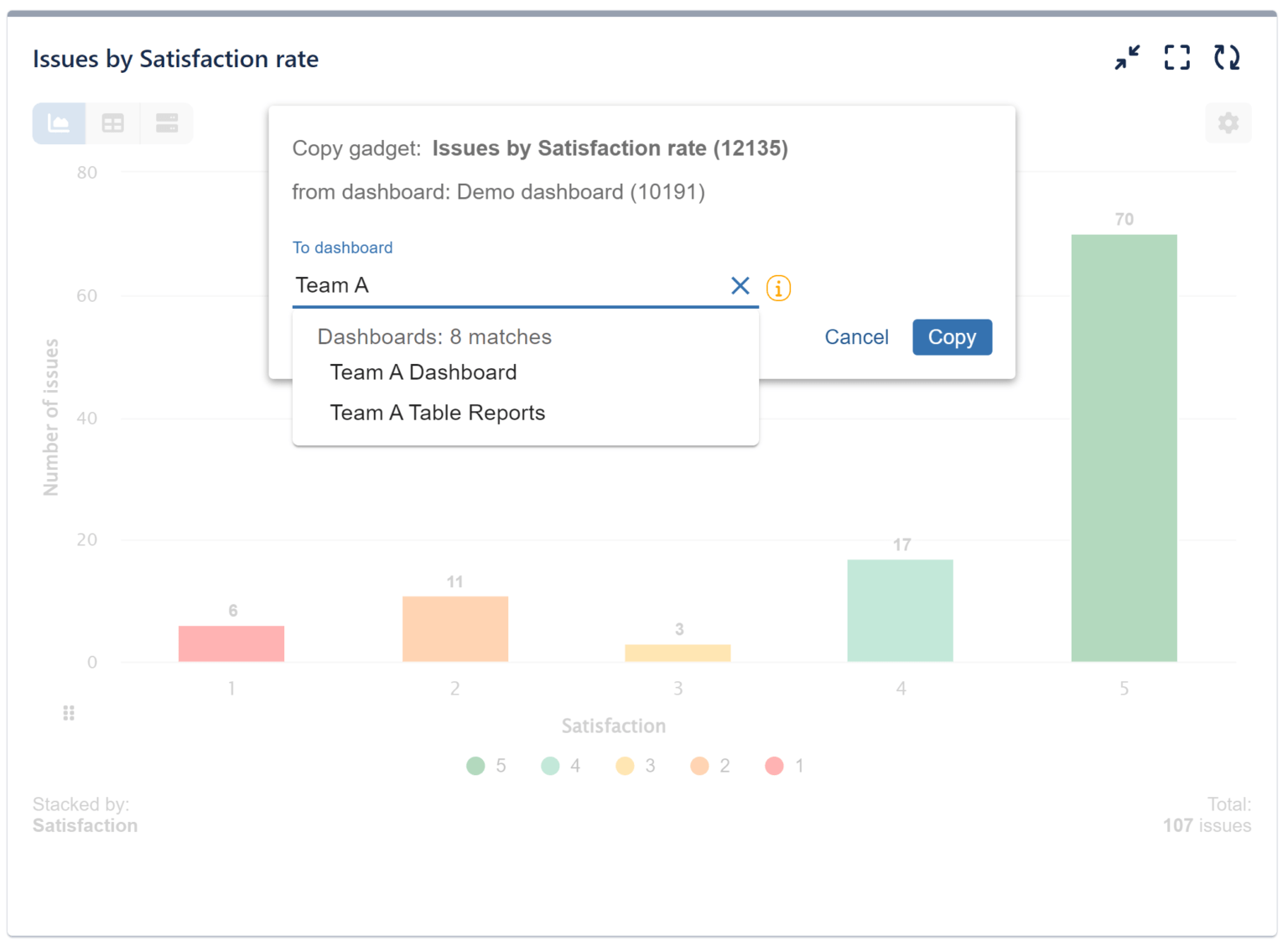The width and height of the screenshot is (1288, 947).
Task: Click the red legend swatch for 1
Action: point(774,766)
